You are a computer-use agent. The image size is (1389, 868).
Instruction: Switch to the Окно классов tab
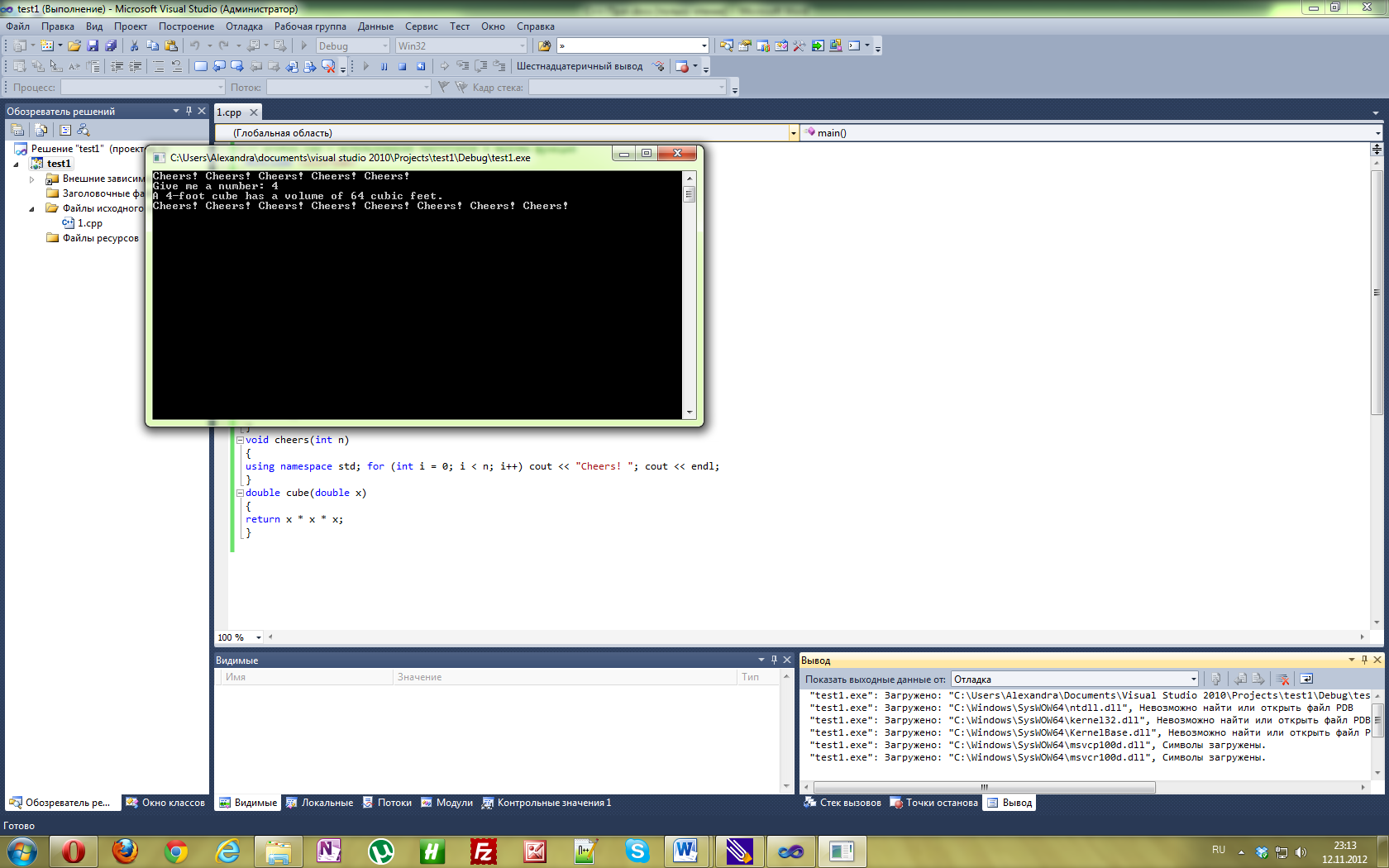pos(165,803)
